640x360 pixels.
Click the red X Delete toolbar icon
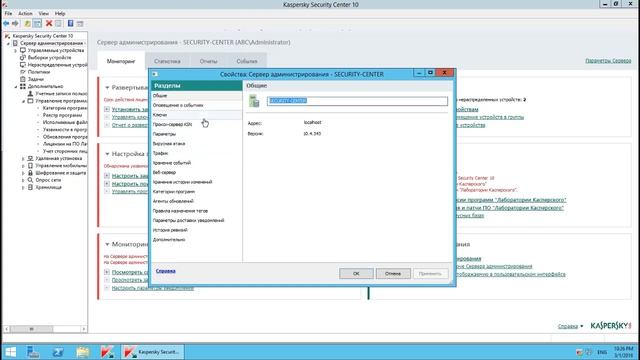[49, 24]
